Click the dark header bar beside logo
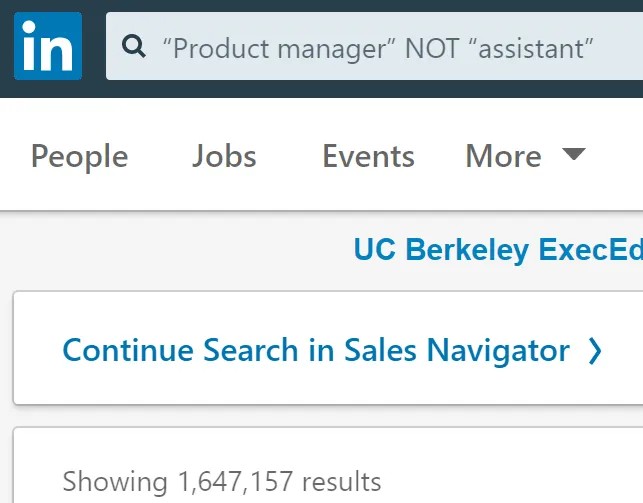This screenshot has height=503, width=643. tap(94, 88)
